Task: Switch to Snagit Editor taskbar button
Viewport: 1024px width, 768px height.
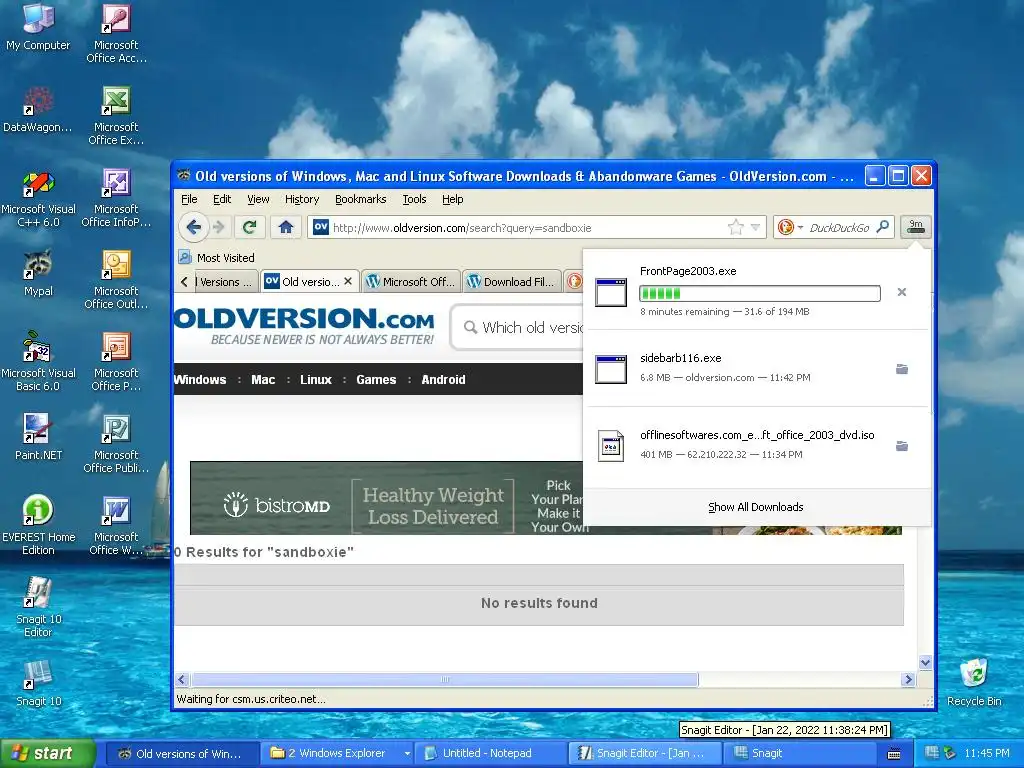Action: (x=643, y=753)
